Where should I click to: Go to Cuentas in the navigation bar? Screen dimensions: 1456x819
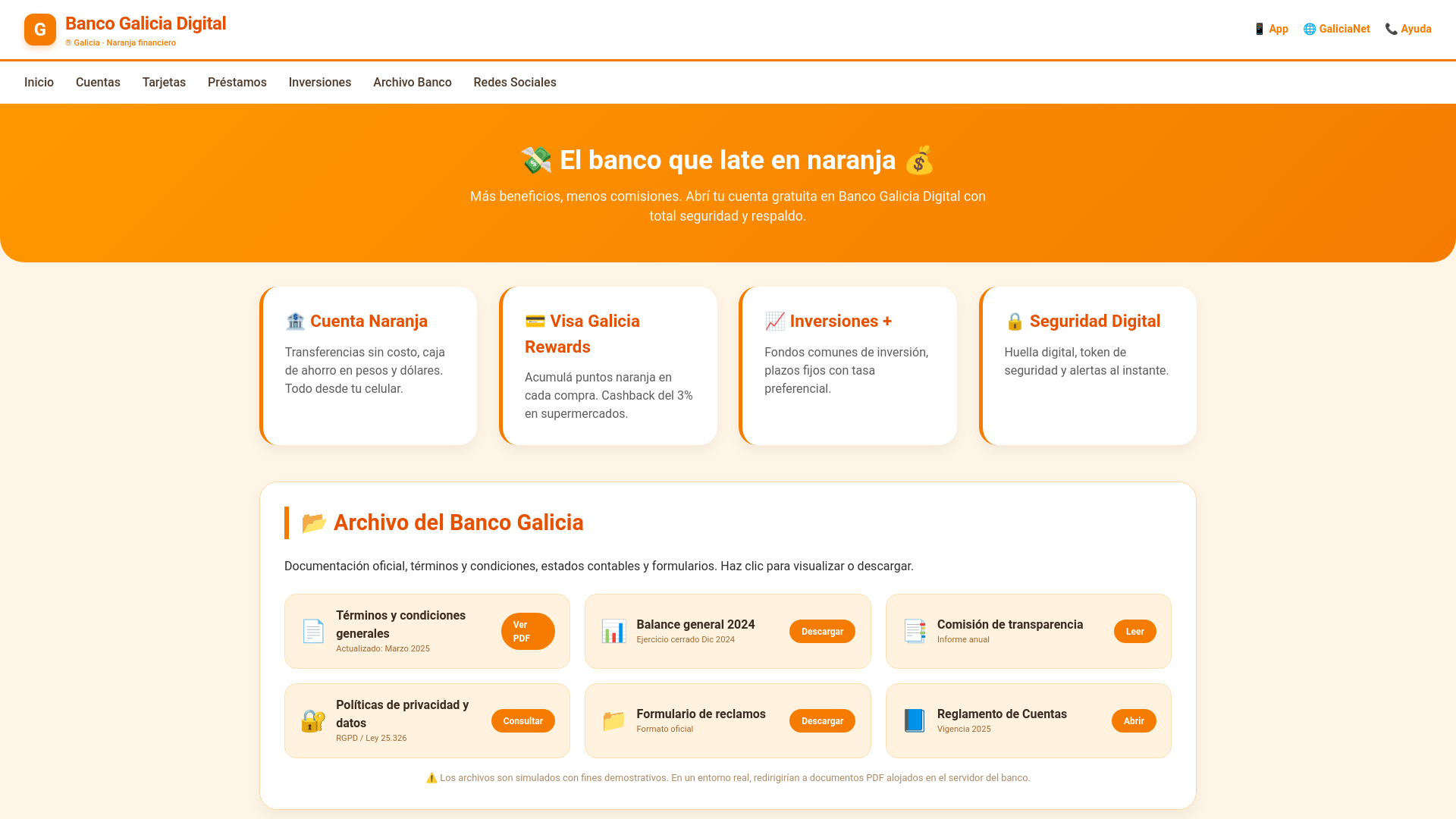[98, 82]
